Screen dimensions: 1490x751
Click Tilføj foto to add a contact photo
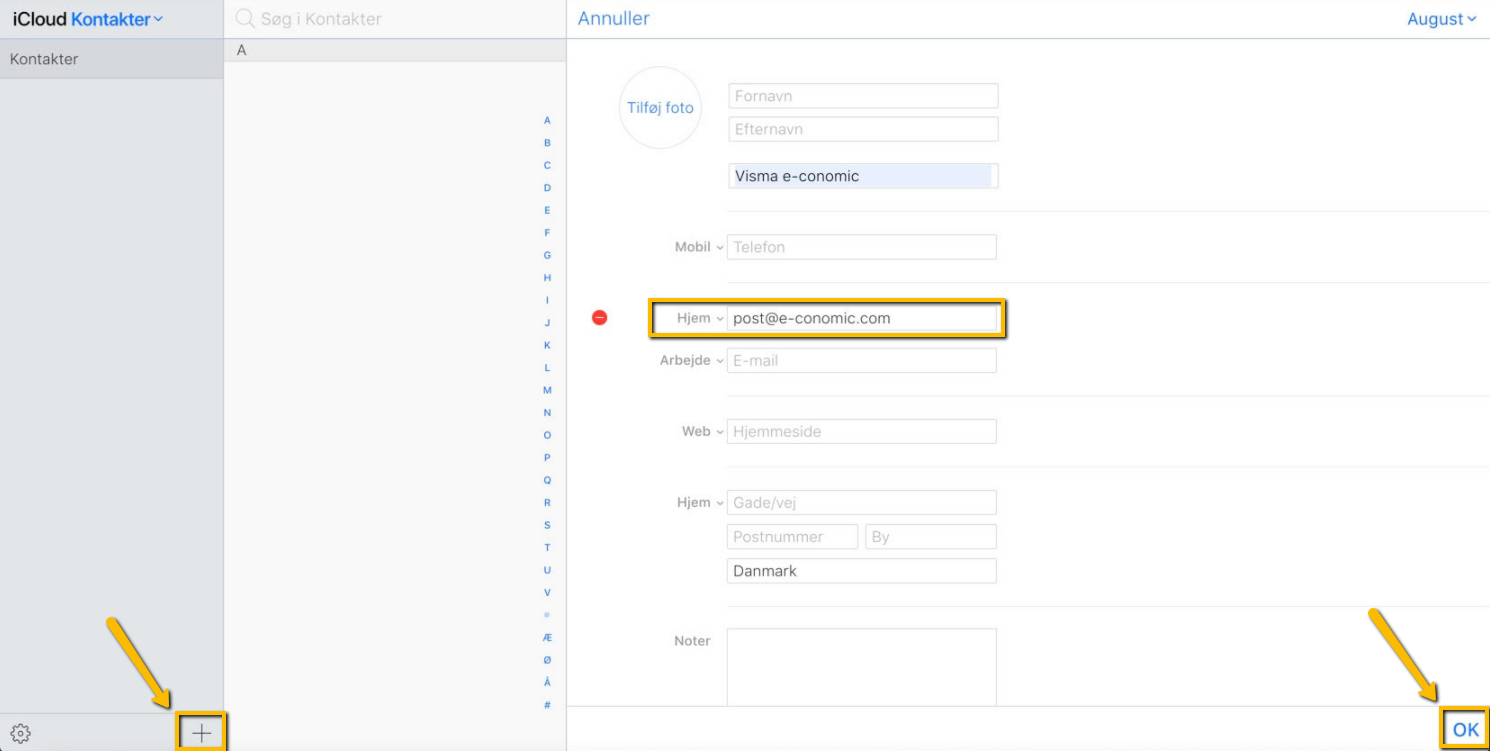coord(659,107)
